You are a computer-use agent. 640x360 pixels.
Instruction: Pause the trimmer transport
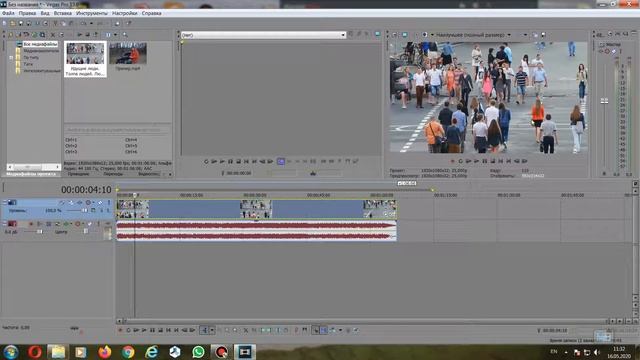[x=230, y=162]
